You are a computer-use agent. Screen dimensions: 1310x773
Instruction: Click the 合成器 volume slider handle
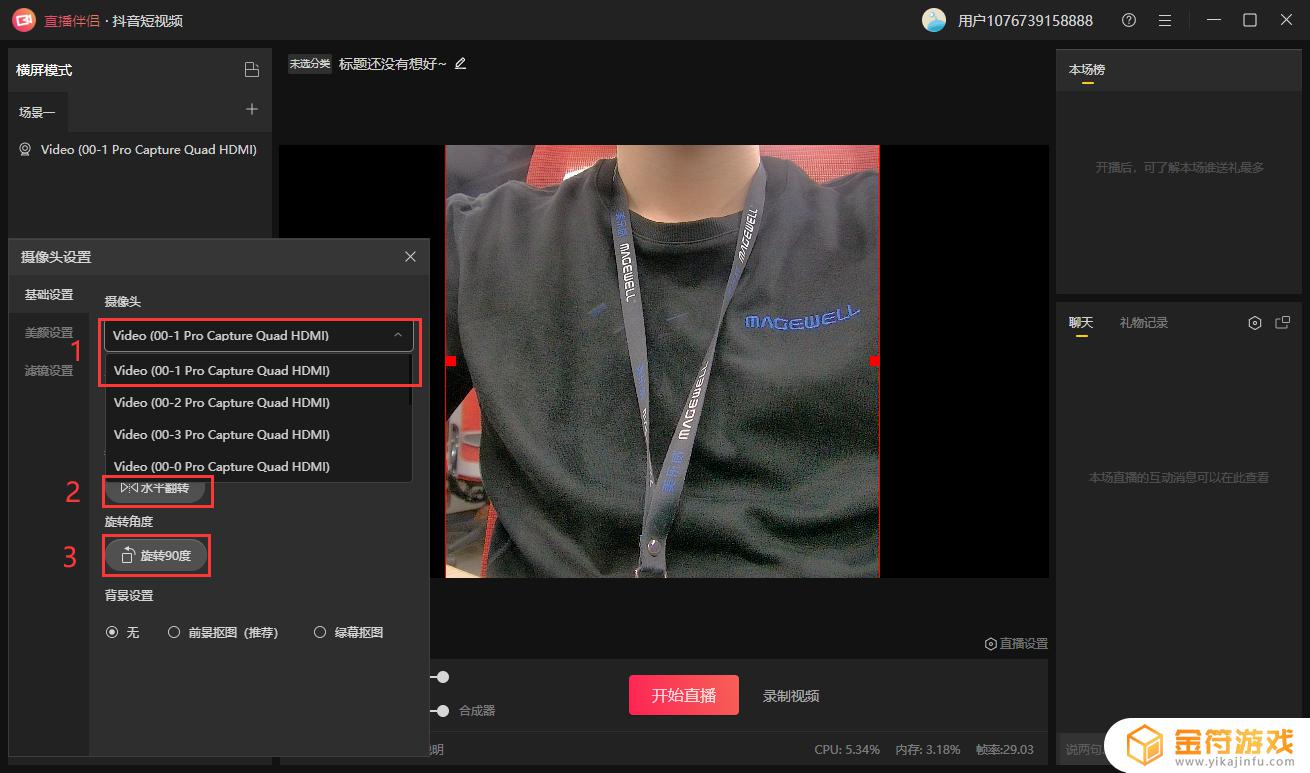(x=442, y=711)
